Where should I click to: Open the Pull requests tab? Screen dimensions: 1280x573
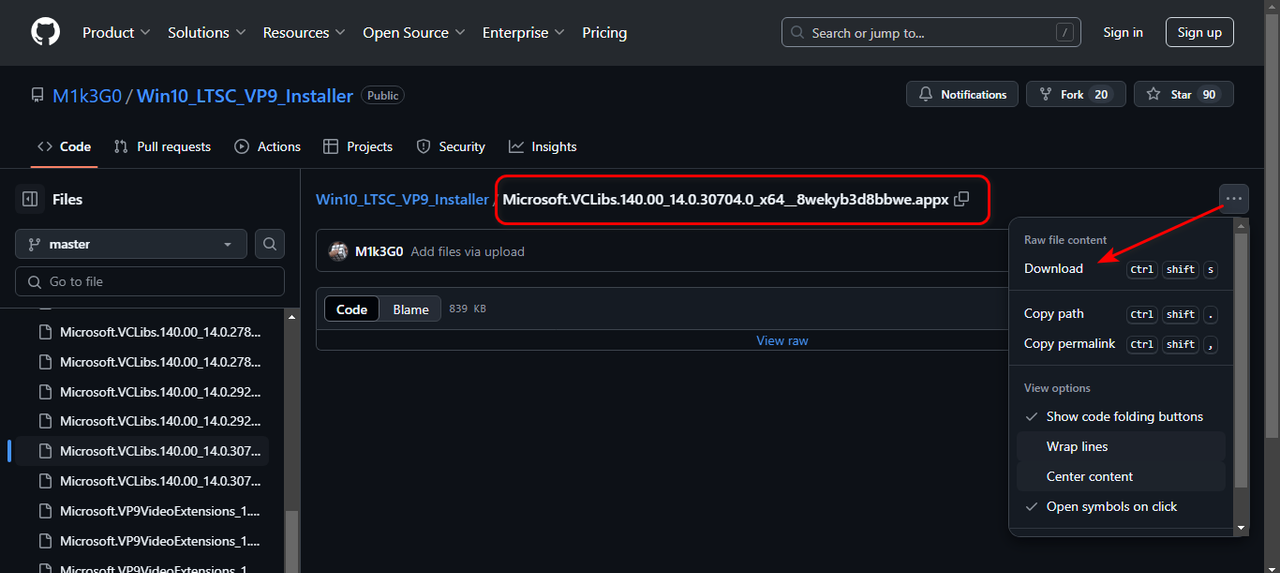coord(162,147)
